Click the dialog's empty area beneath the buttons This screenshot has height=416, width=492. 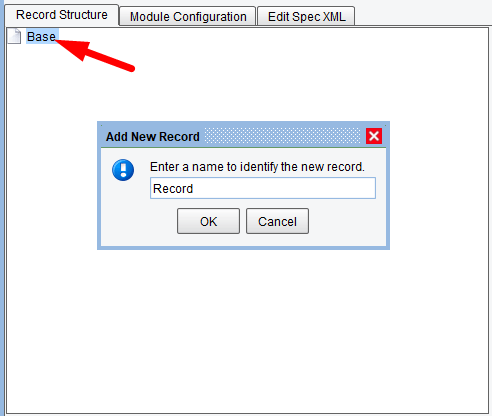pyautogui.click(x=243, y=240)
